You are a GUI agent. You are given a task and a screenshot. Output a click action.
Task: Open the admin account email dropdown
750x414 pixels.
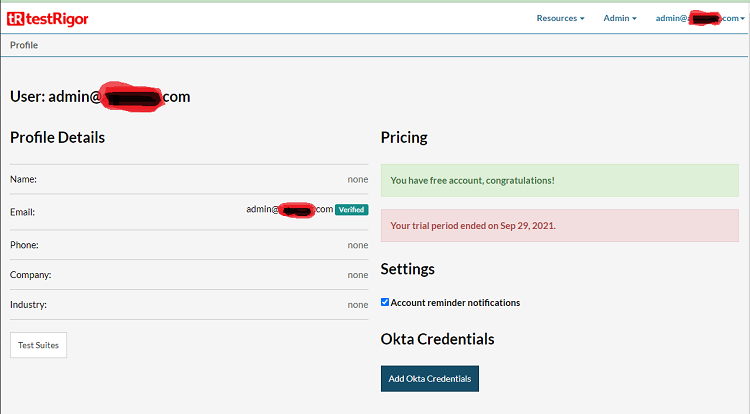(697, 18)
